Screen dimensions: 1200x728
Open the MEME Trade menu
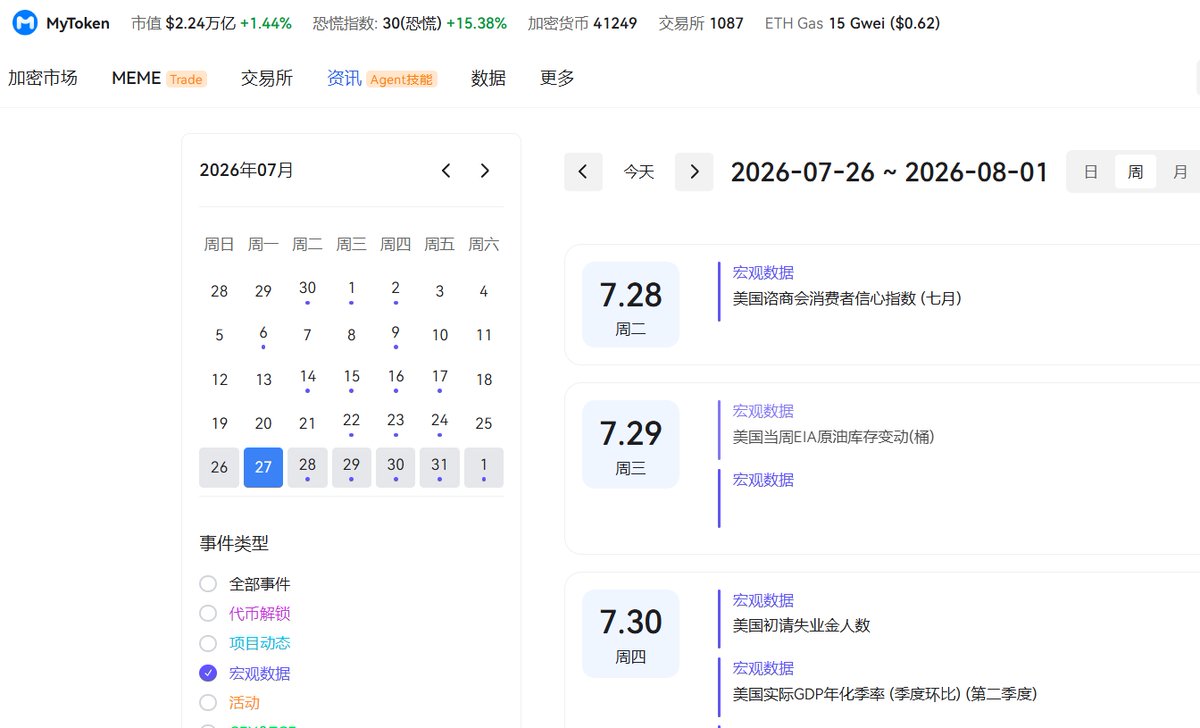pyautogui.click(x=159, y=78)
